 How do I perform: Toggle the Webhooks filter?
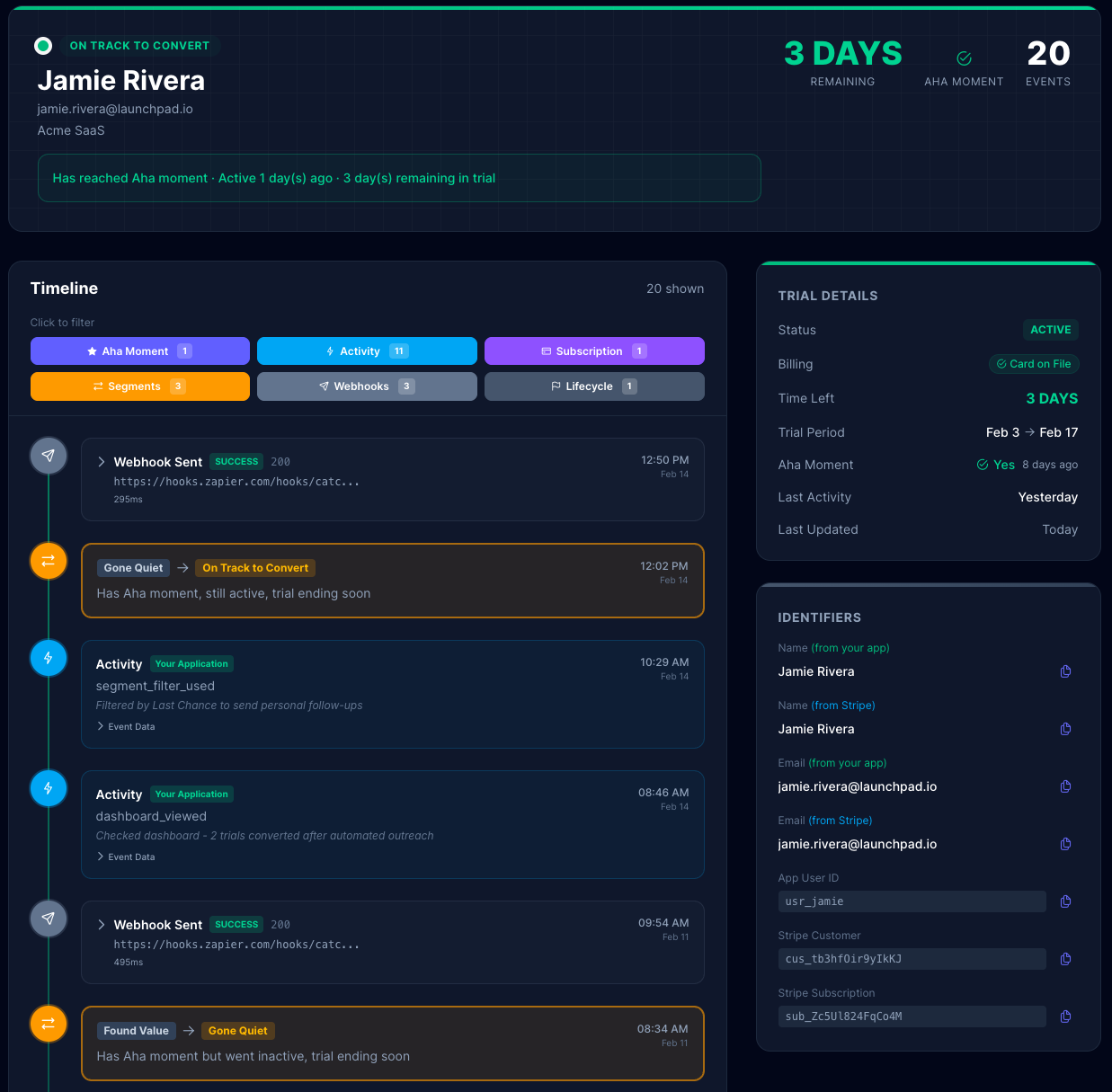367,386
